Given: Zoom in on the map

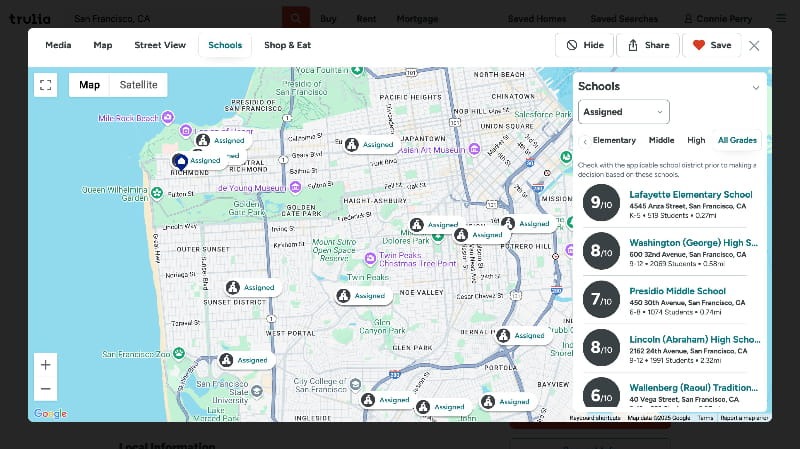Looking at the screenshot, I should click(46, 364).
